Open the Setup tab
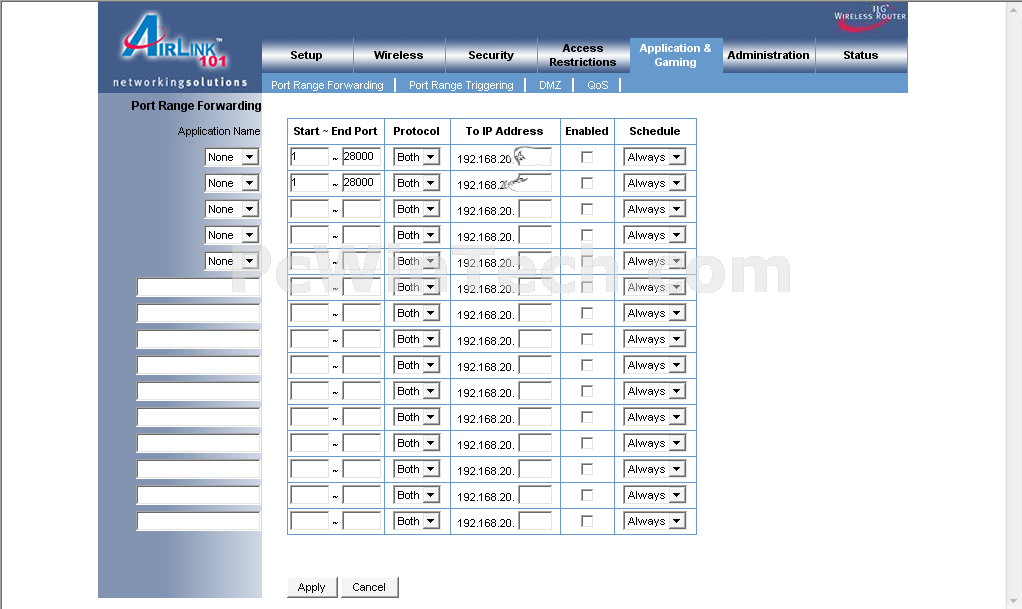Screen dimensions: 1022x609 [306, 55]
